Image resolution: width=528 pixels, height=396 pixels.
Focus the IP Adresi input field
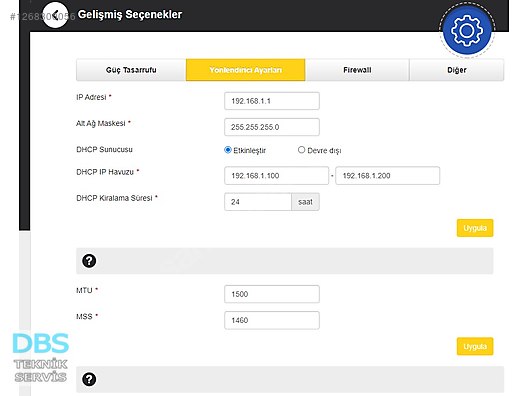(272, 101)
